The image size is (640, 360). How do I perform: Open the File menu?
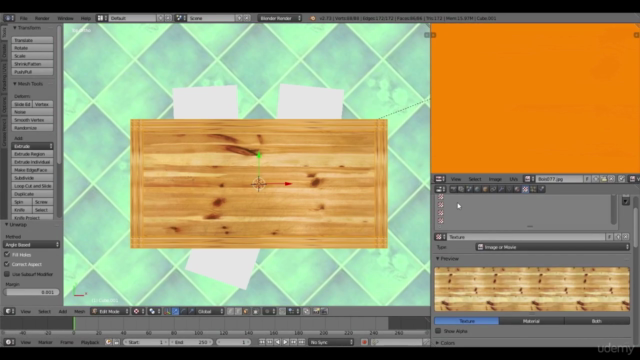23,18
